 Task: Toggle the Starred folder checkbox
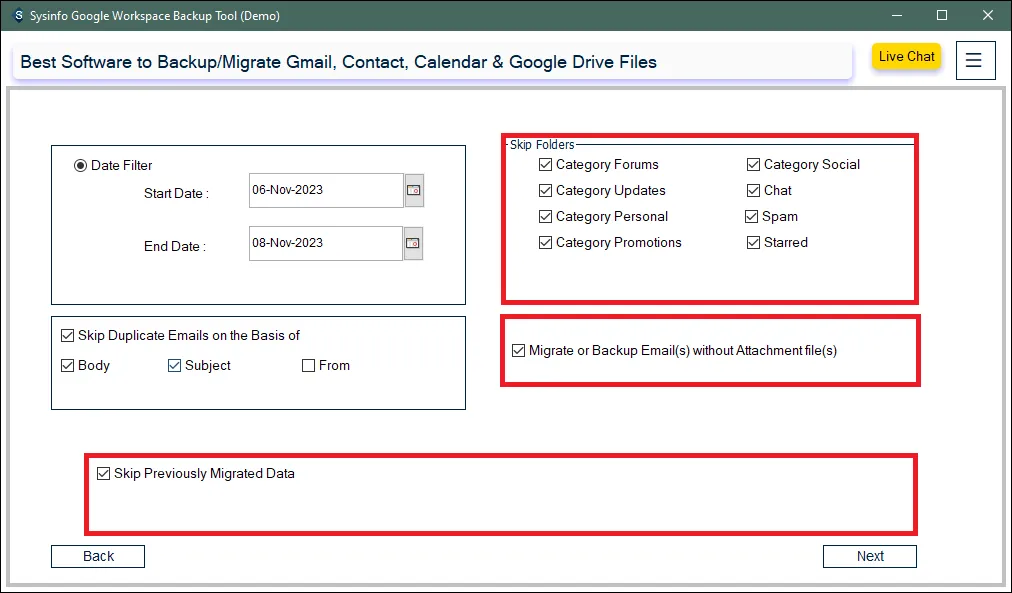(754, 243)
